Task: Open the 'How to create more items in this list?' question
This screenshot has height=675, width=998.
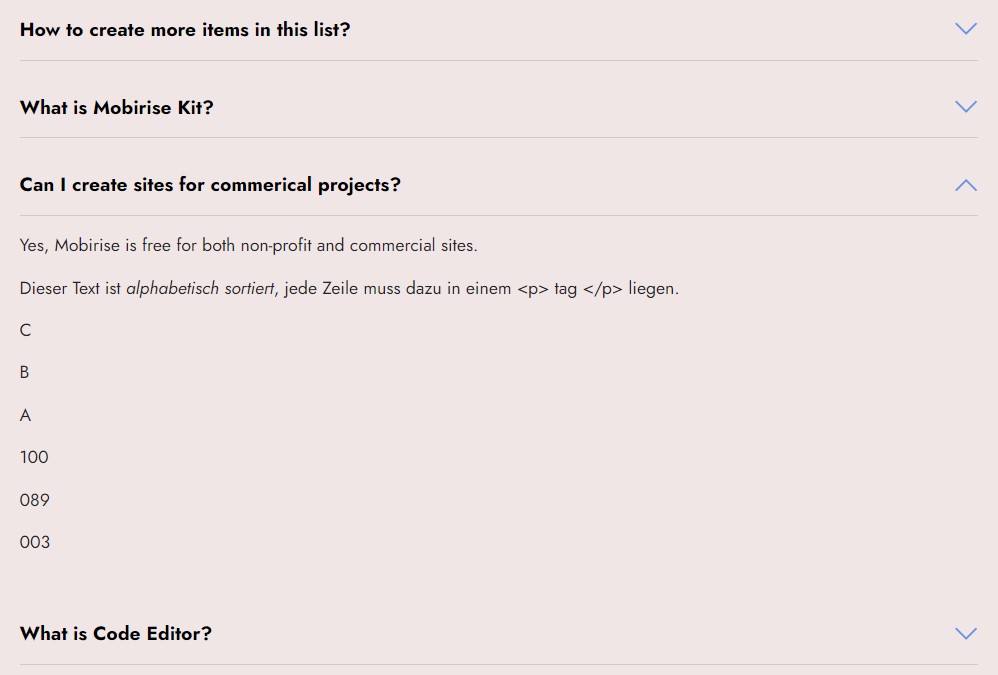Action: point(185,30)
